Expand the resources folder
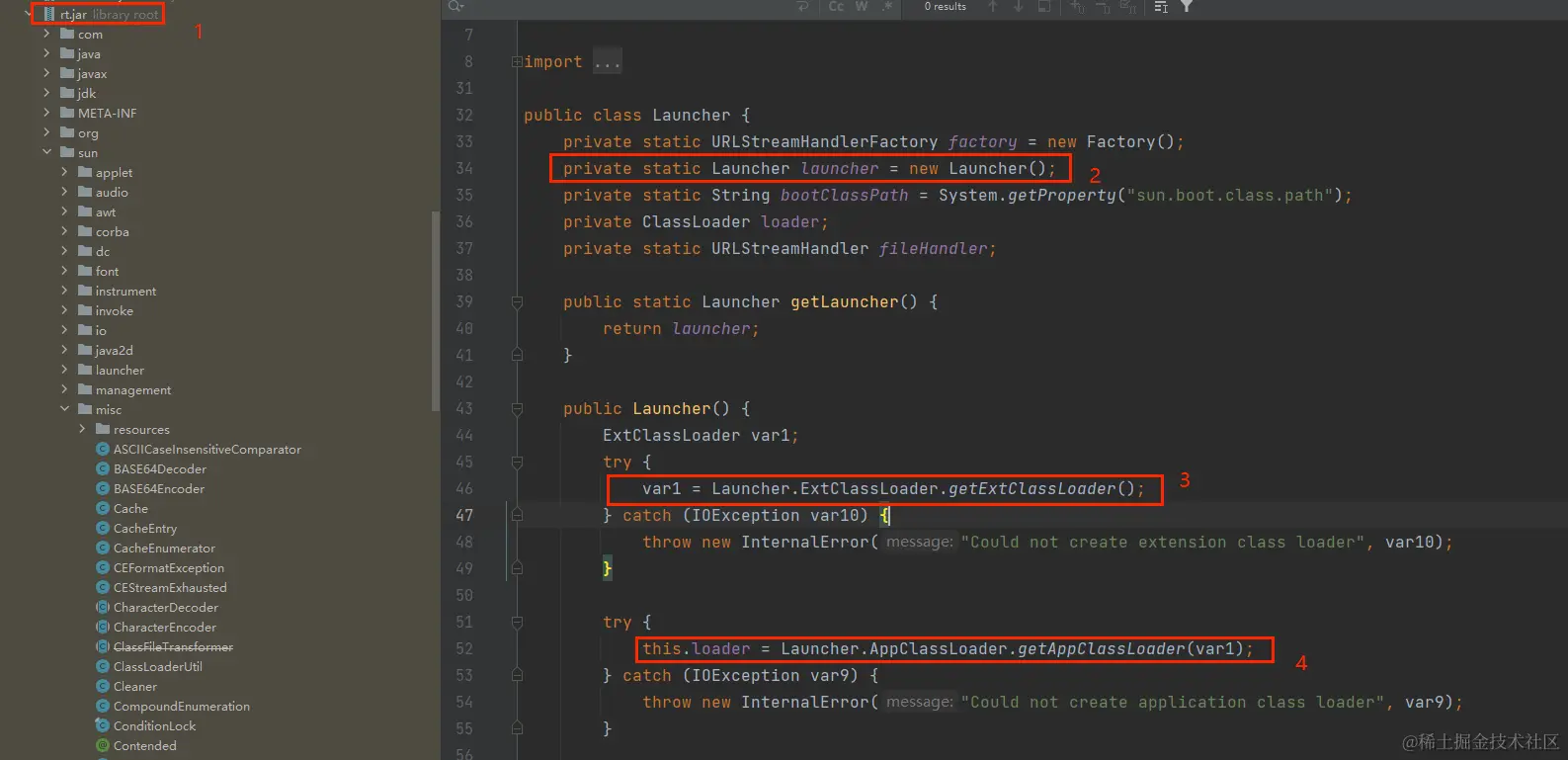1568x760 pixels. pyautogui.click(x=82, y=429)
